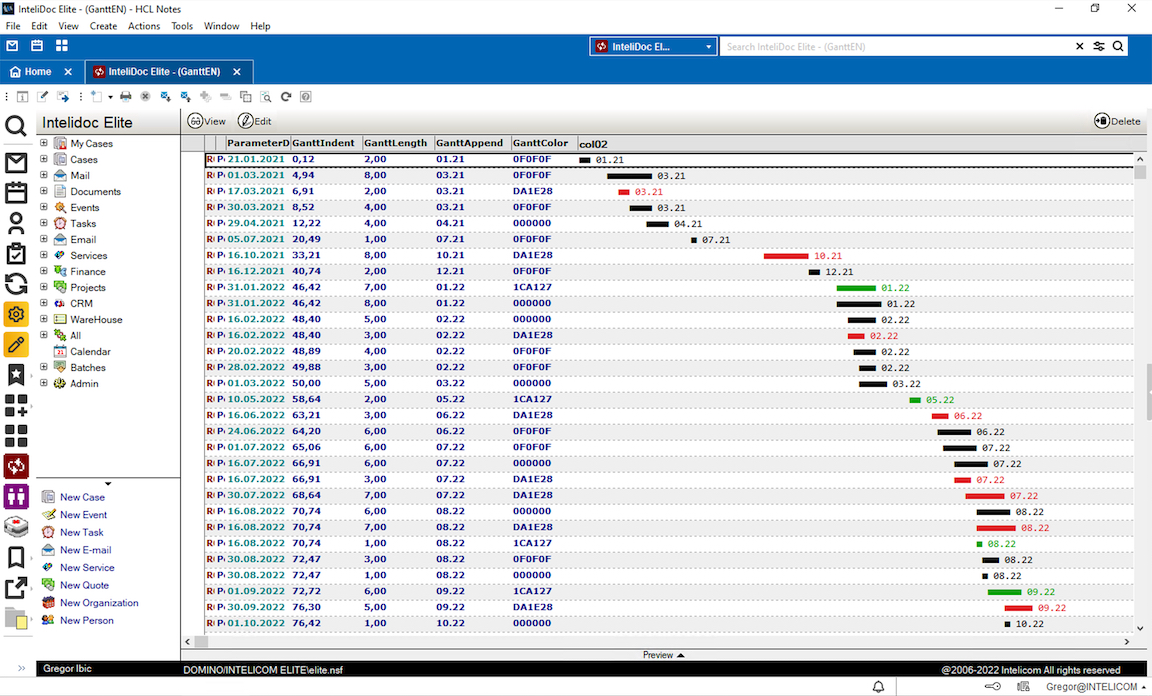The image size is (1152, 696).
Task: Click the magnifier icon in left sidebar
Action: pyautogui.click(x=16, y=126)
